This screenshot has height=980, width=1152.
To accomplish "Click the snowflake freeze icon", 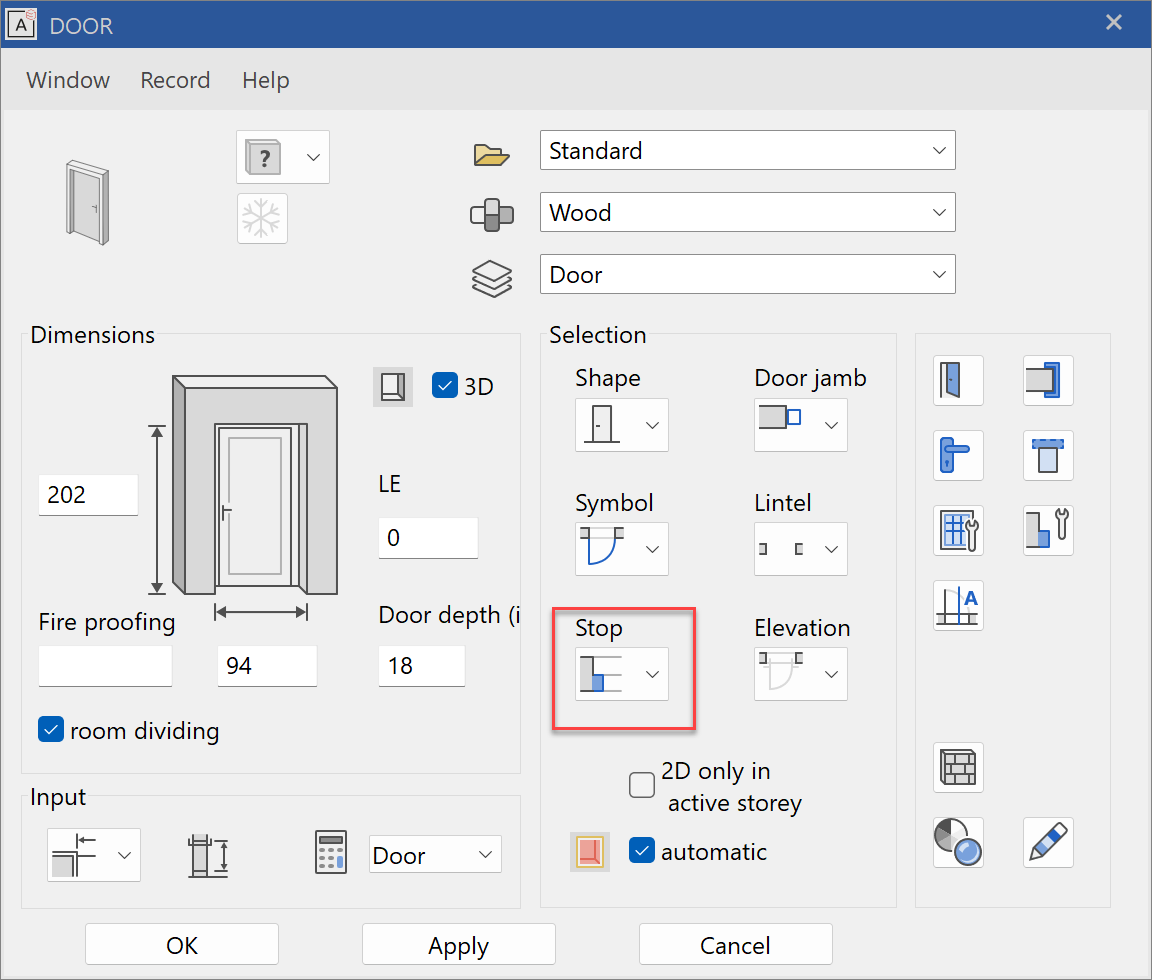I will [x=262, y=218].
